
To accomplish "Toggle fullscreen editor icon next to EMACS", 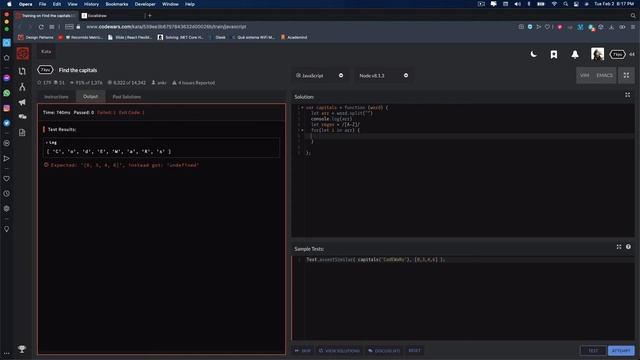I will (626, 75).
